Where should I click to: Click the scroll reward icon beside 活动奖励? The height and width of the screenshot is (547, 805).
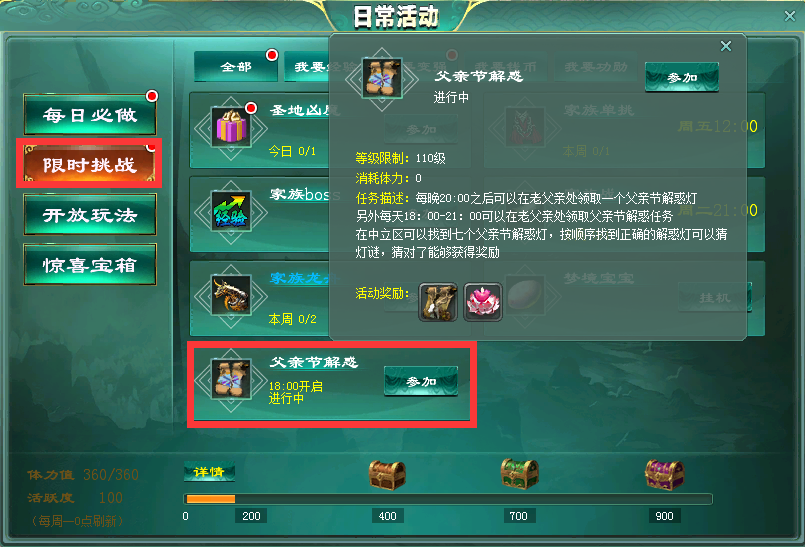point(438,302)
